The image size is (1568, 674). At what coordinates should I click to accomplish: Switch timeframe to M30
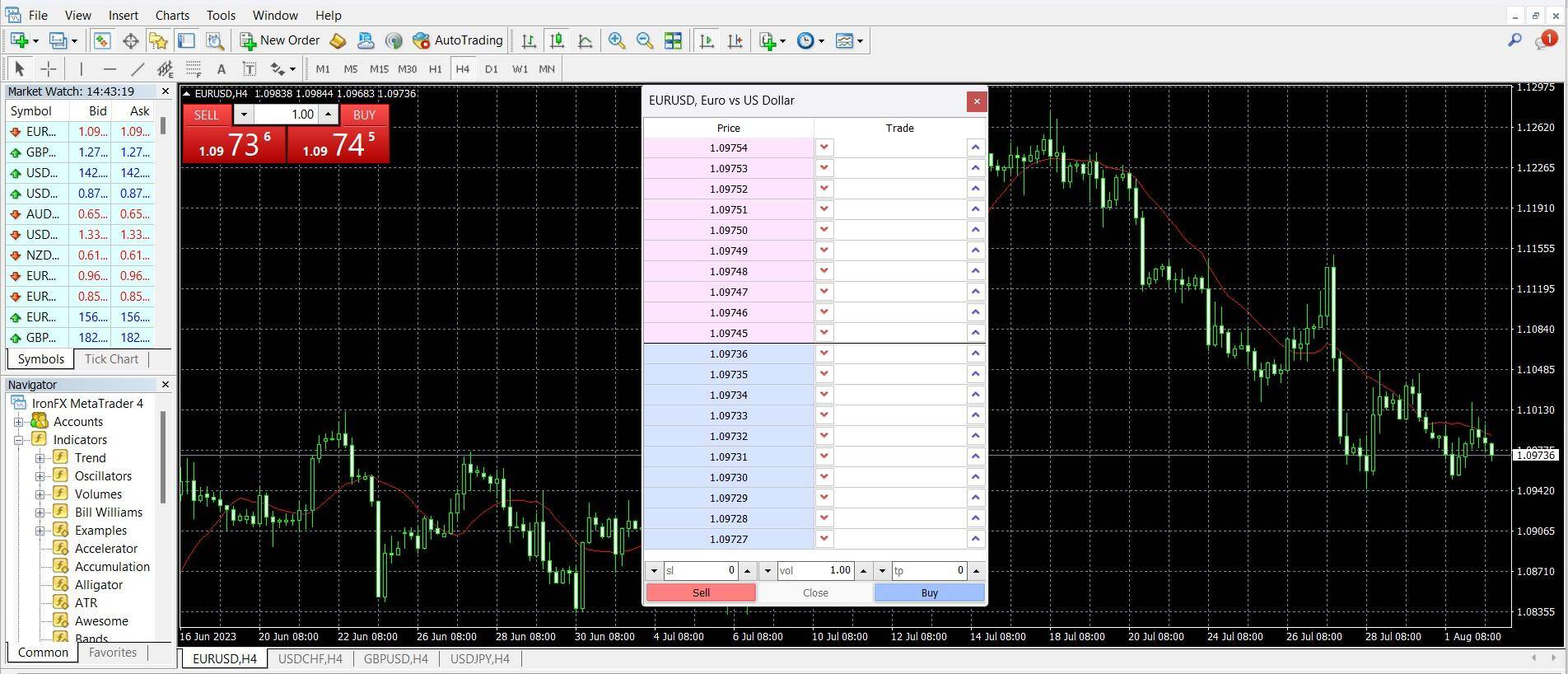coord(407,69)
